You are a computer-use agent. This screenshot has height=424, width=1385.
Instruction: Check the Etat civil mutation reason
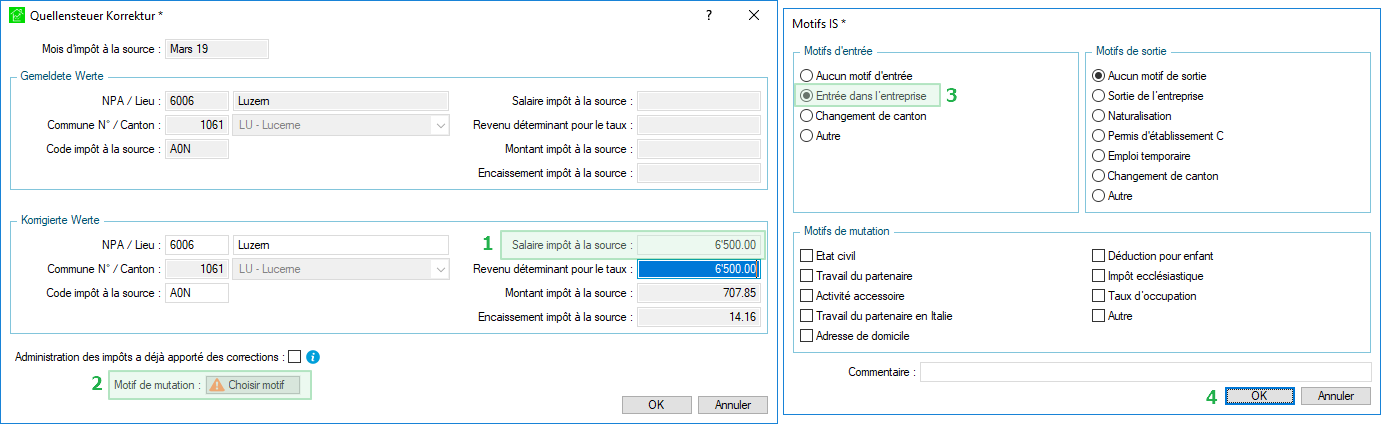[807, 256]
